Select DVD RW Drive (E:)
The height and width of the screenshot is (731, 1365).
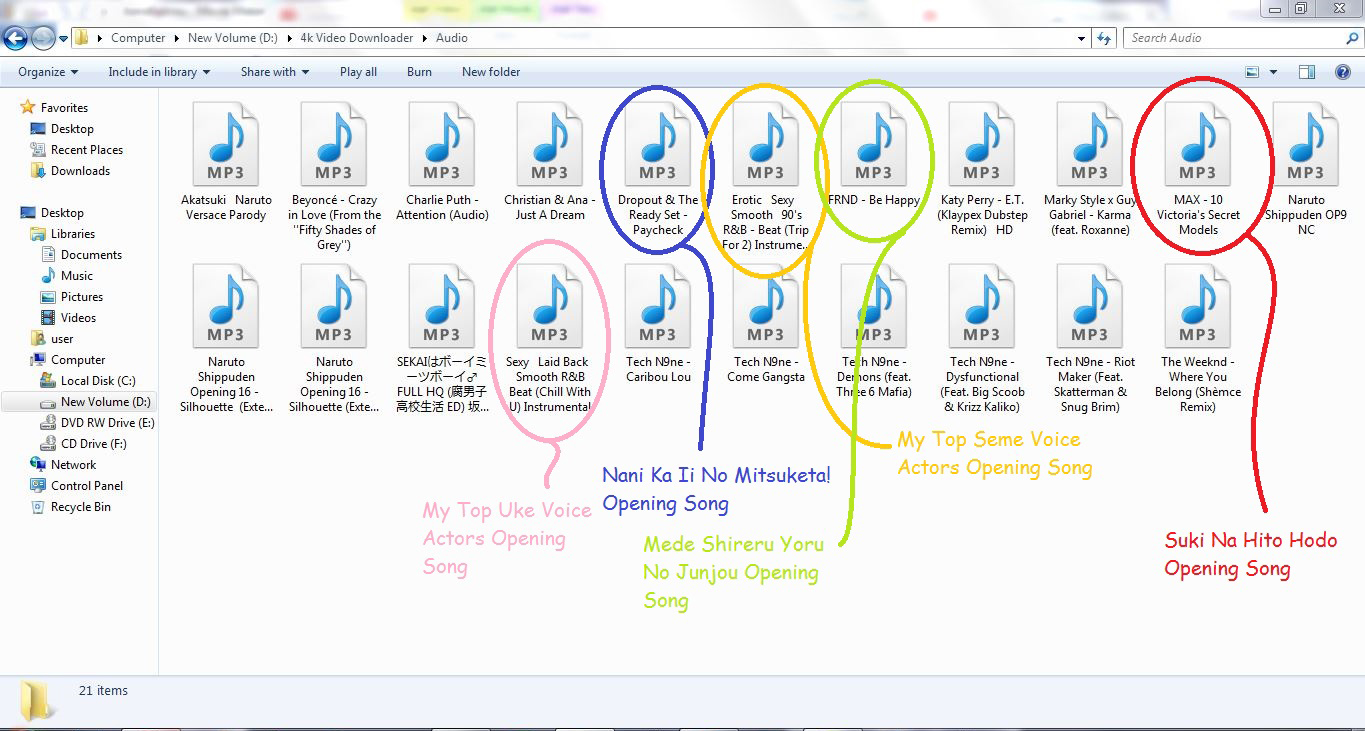pos(108,423)
